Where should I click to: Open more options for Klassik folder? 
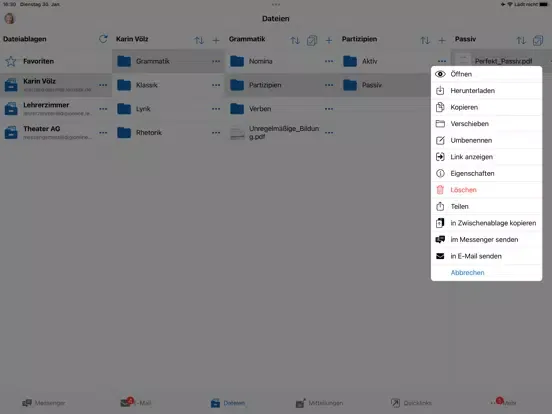tap(216, 85)
